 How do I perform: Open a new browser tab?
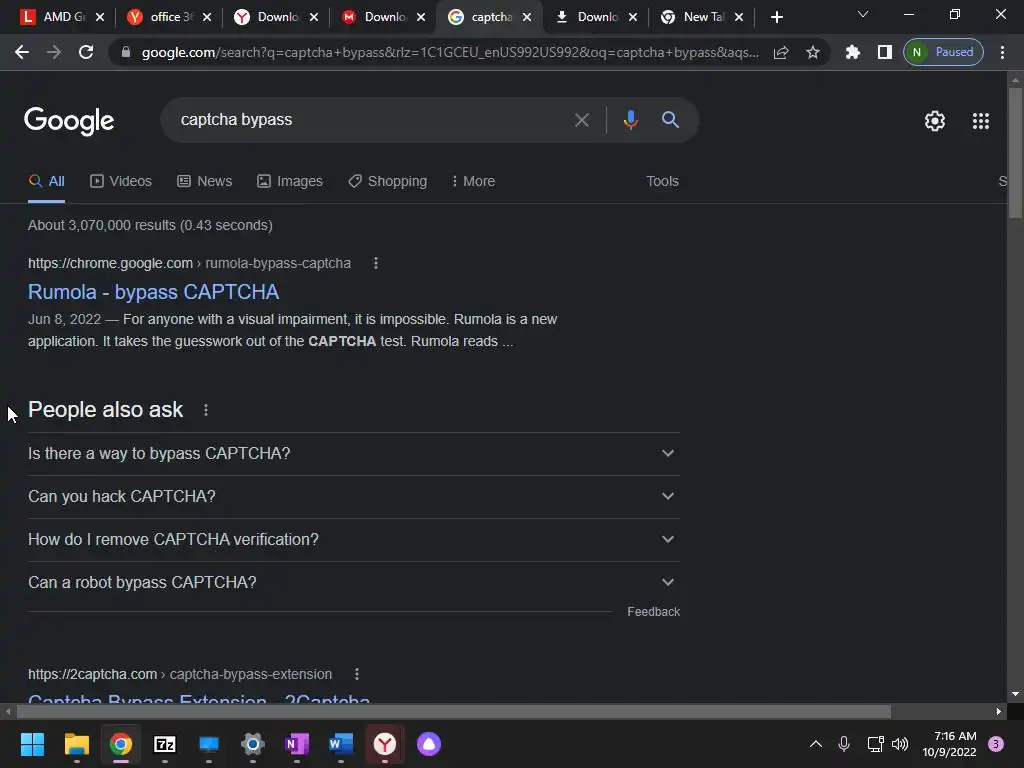pos(776,17)
